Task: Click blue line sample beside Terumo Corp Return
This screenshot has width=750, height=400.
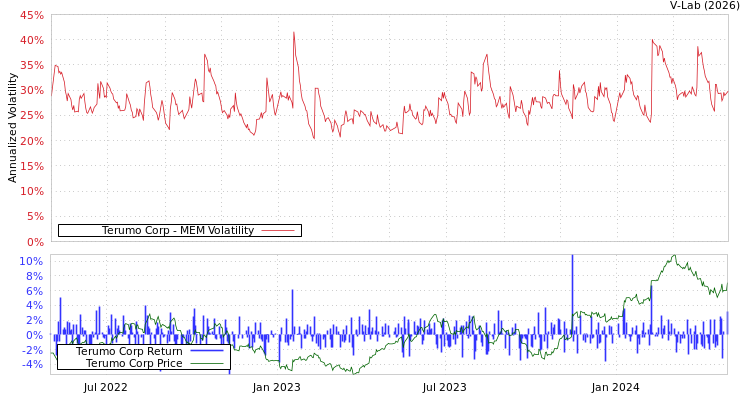Action: click(206, 351)
